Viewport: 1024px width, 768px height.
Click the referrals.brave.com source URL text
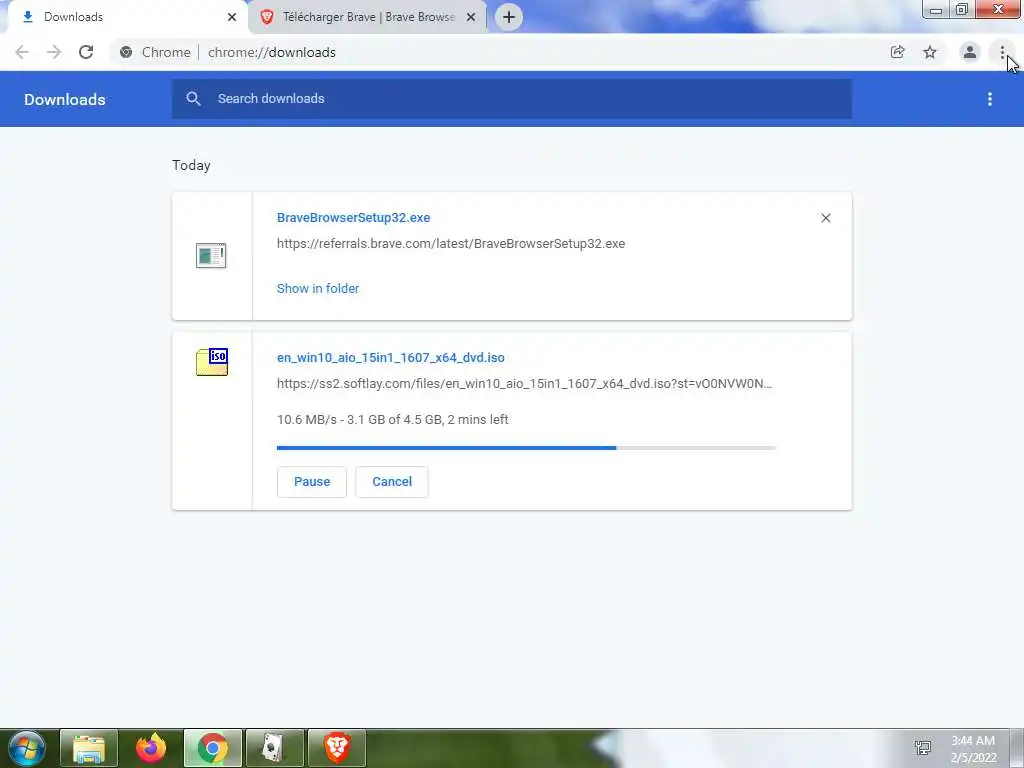point(451,244)
